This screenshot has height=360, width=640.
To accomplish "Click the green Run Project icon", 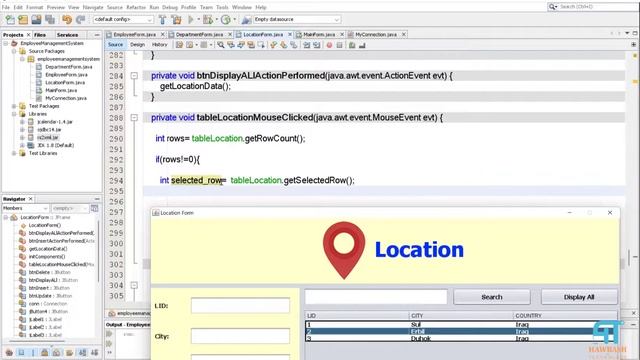I will [x=191, y=19].
